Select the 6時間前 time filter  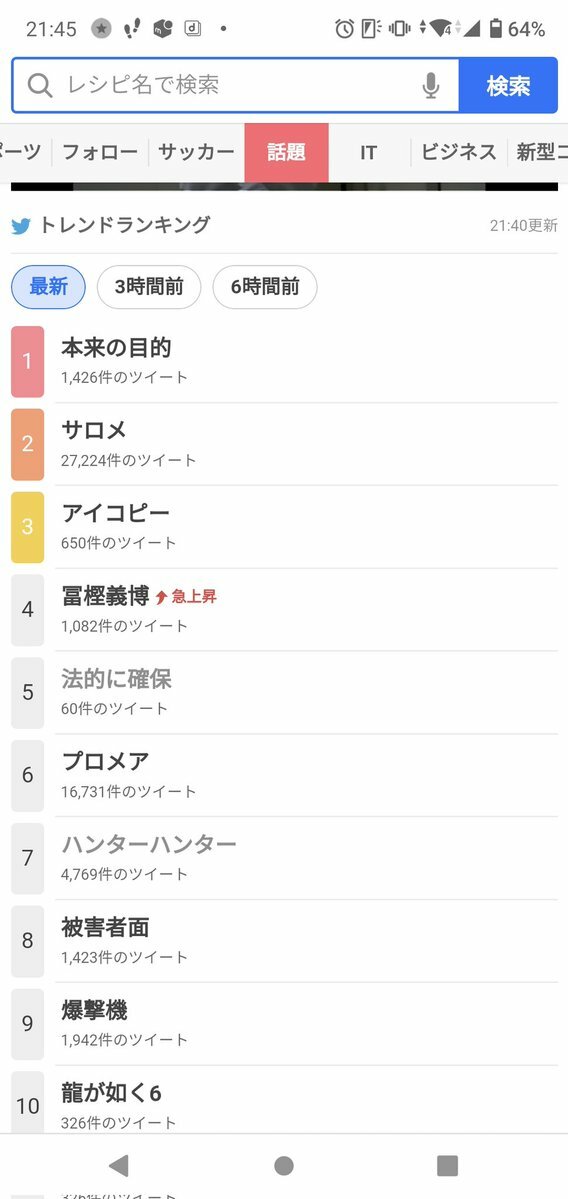point(265,288)
